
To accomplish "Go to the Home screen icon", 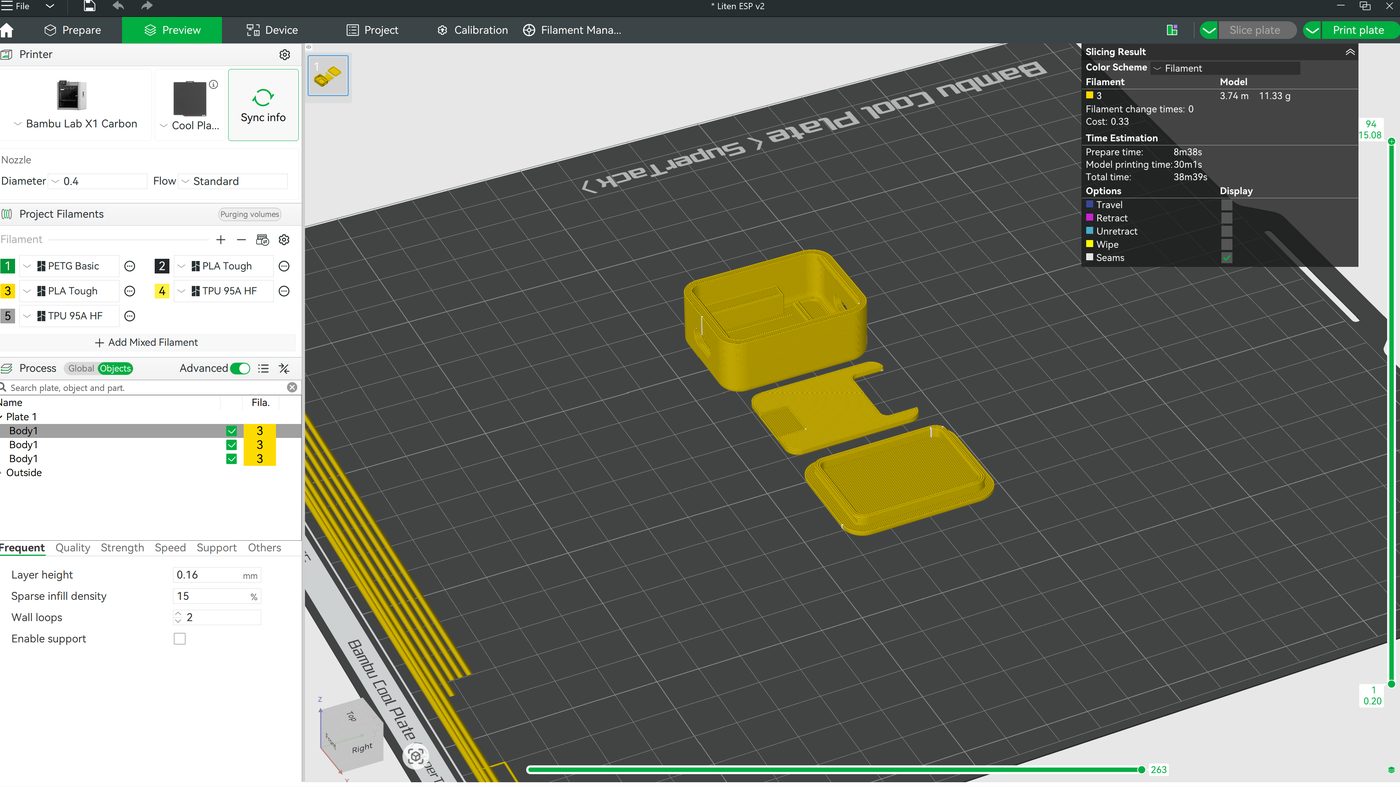I will [x=7, y=30].
